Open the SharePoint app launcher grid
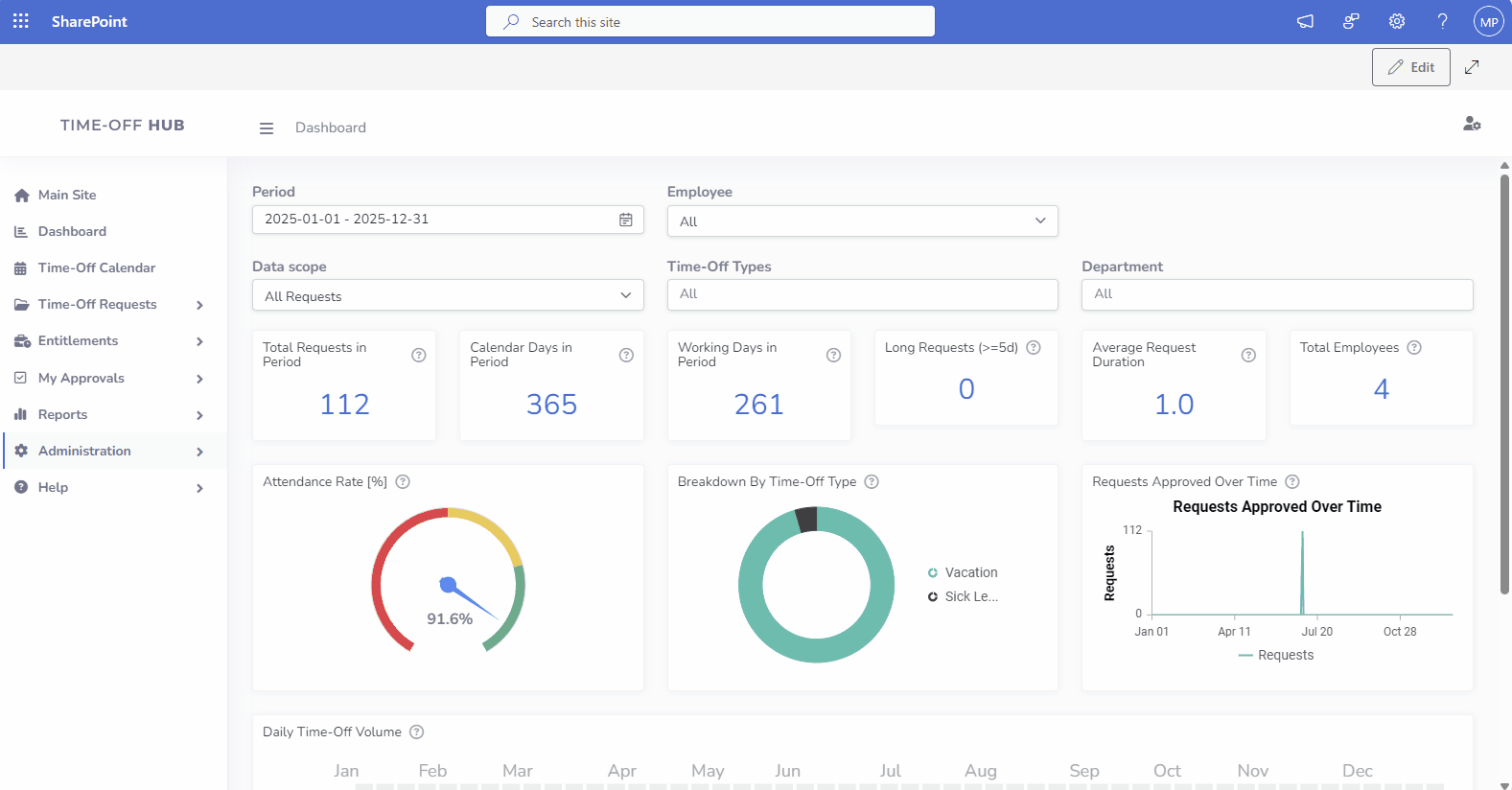This screenshot has width=1512, height=790. (x=21, y=21)
